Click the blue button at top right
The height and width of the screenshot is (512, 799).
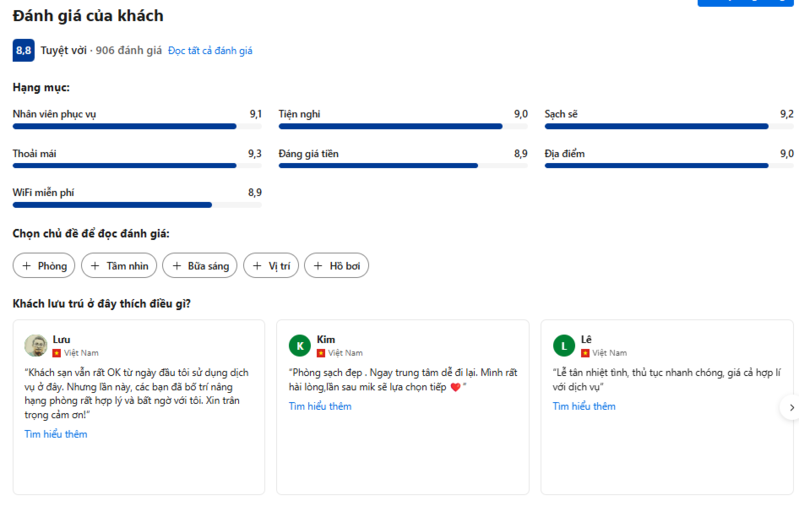(747, 3)
